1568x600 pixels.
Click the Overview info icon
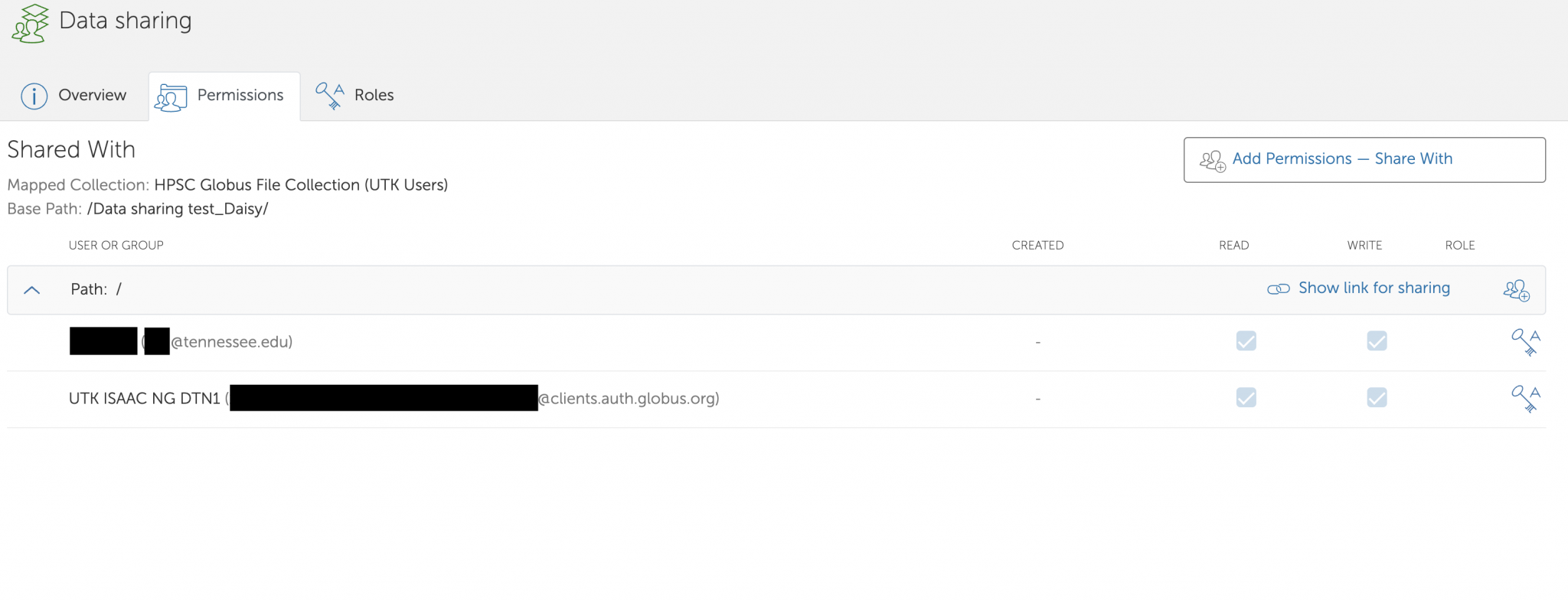pos(34,96)
